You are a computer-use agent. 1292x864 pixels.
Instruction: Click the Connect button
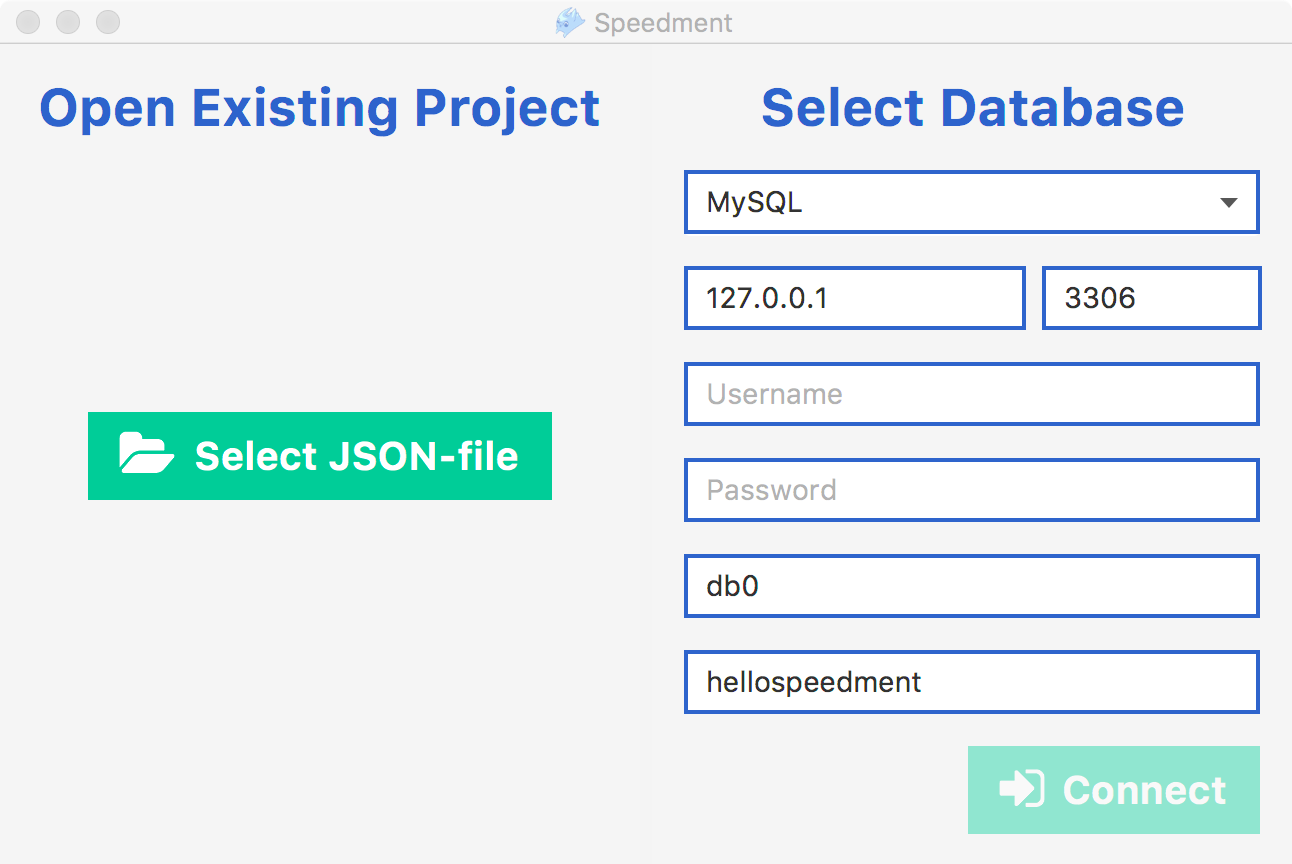pyautogui.click(x=1114, y=790)
